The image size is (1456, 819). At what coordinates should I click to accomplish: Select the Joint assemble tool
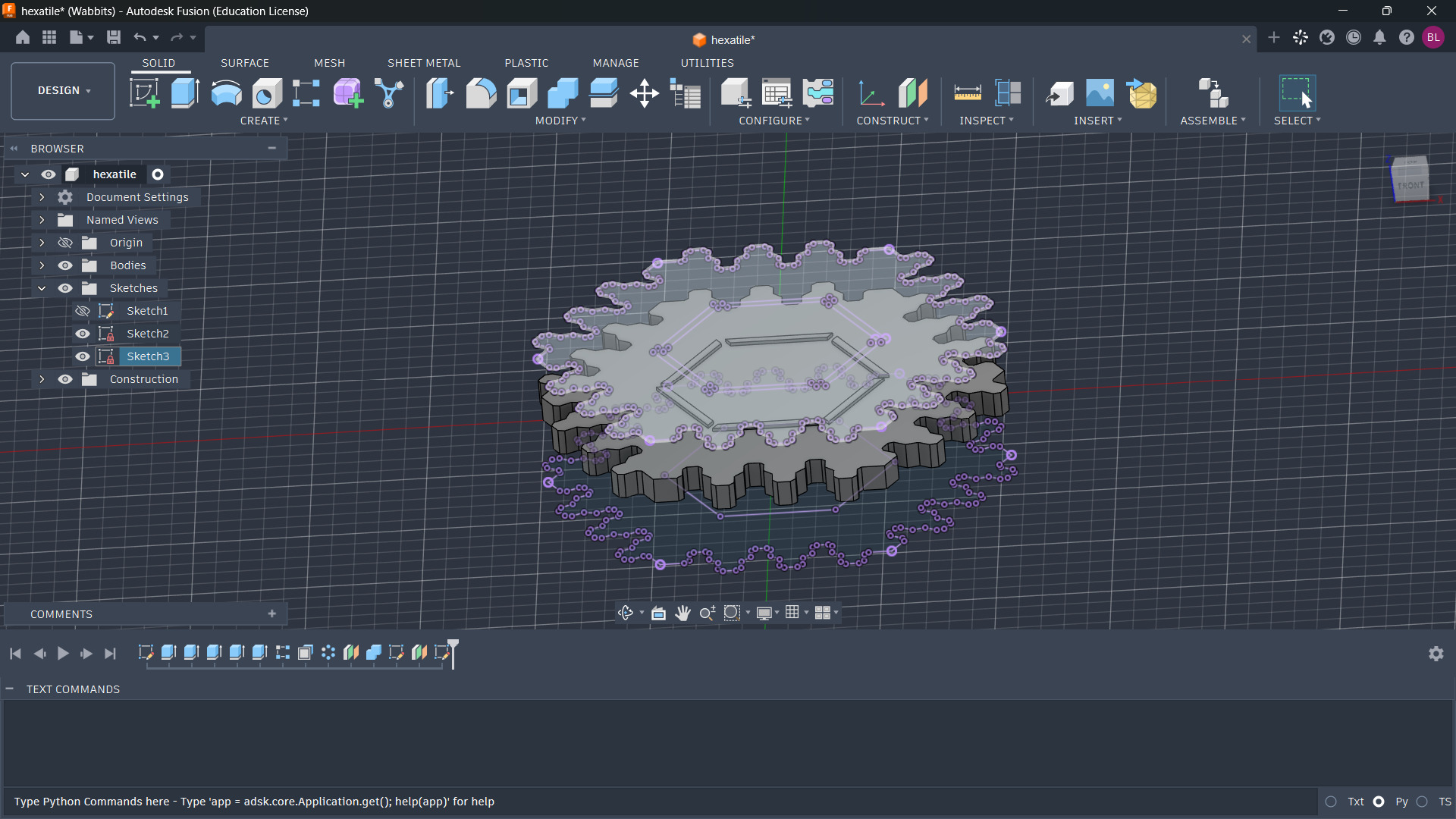click(x=1213, y=93)
